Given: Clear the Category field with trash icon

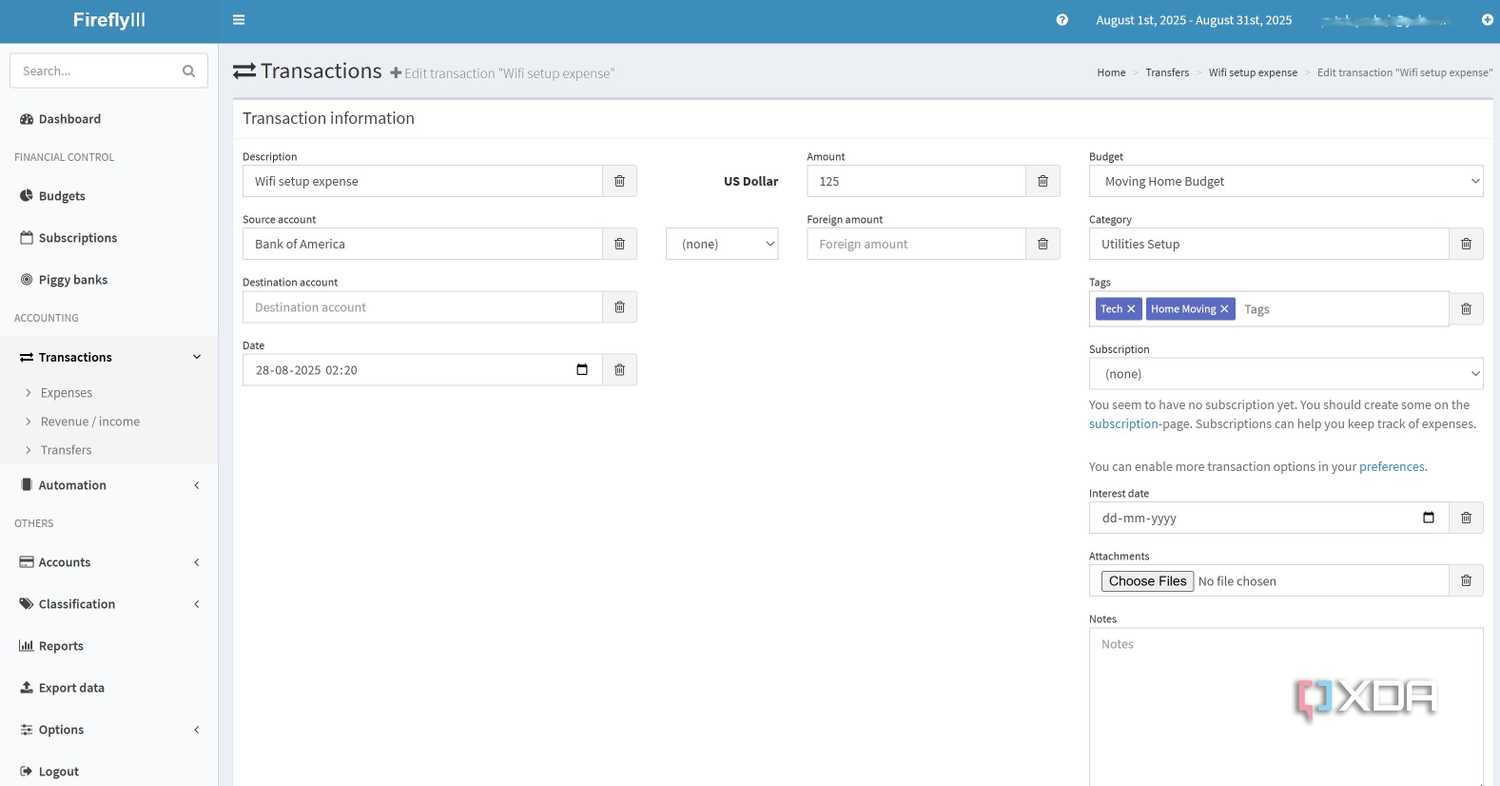Looking at the screenshot, I should pyautogui.click(x=1466, y=244).
